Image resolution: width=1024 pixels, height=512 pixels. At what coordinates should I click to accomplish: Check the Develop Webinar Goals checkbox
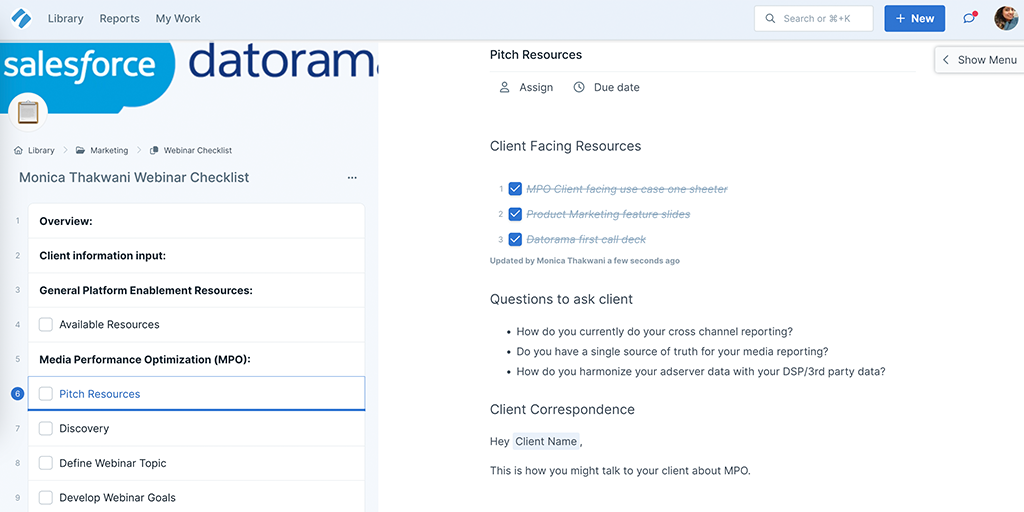pos(46,498)
